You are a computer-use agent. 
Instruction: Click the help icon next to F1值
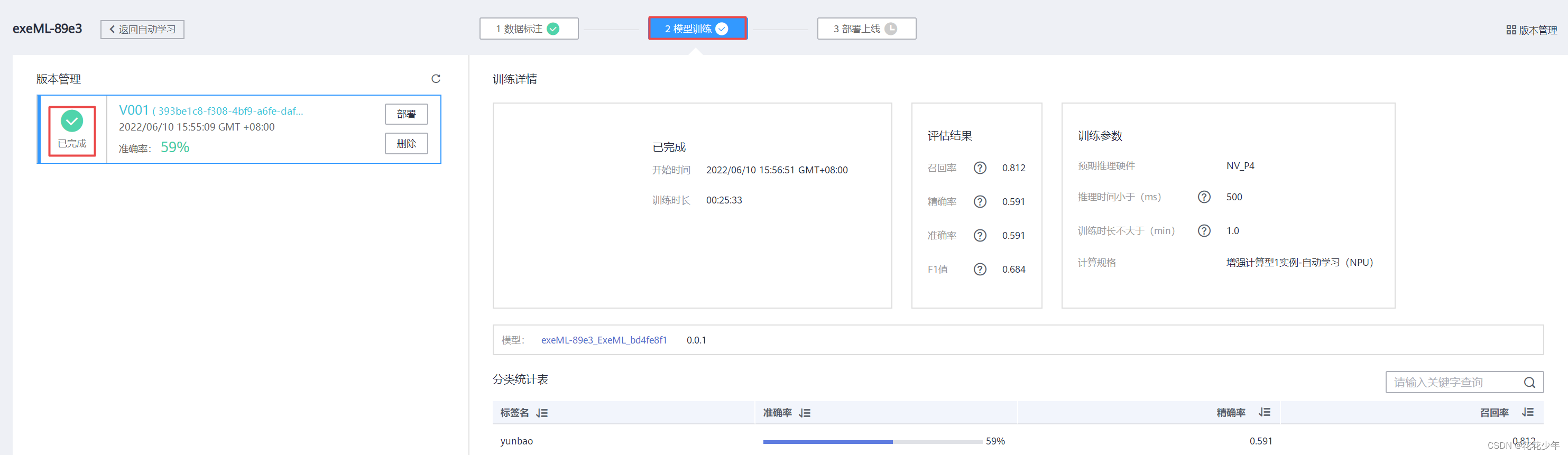pyautogui.click(x=980, y=269)
